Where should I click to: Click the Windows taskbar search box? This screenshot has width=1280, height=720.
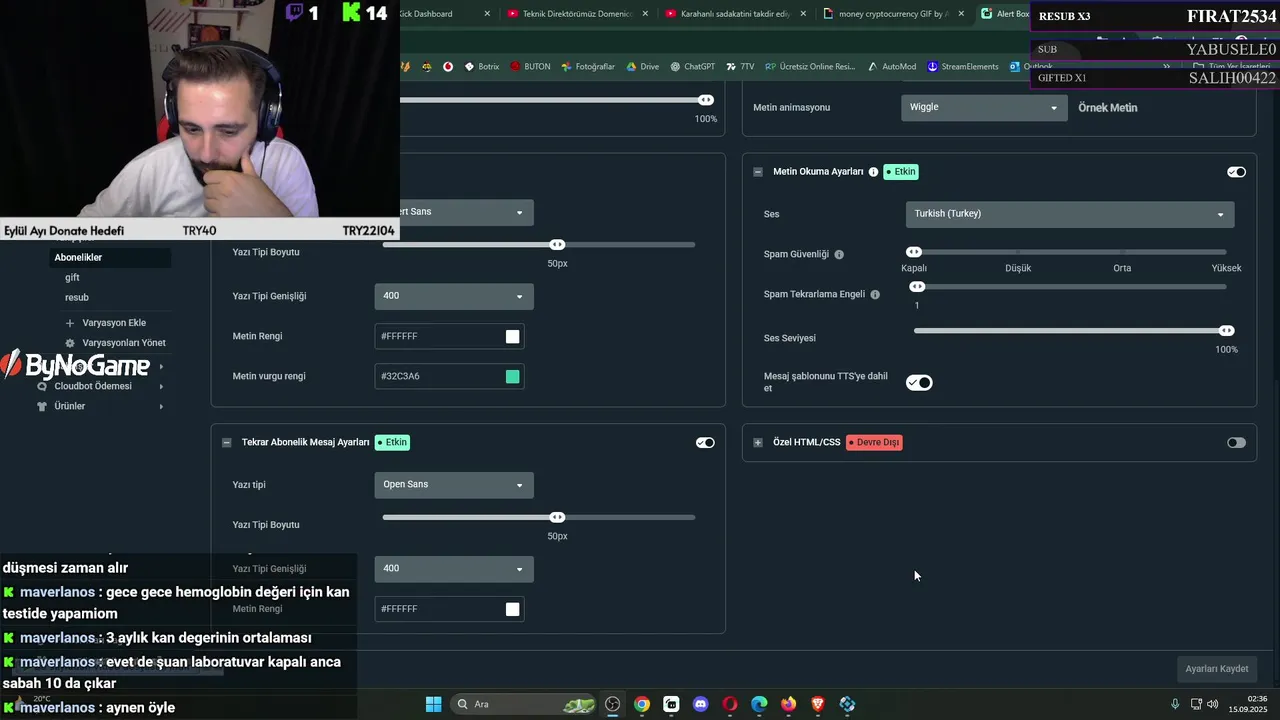(525, 704)
